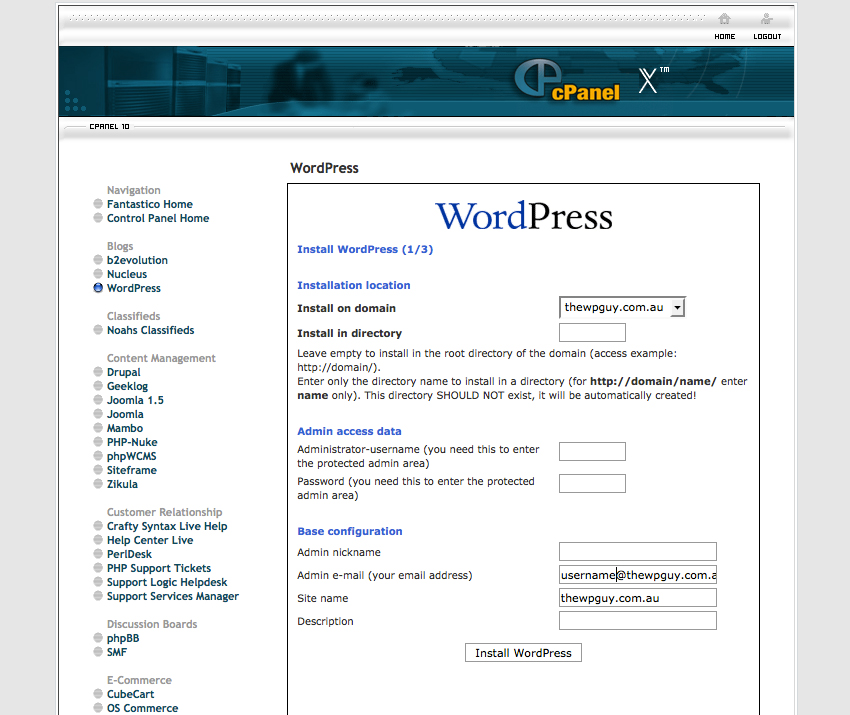Choose Joomla 1.5 from Content Management
Viewport: 850px width, 715px height.
(x=135, y=400)
